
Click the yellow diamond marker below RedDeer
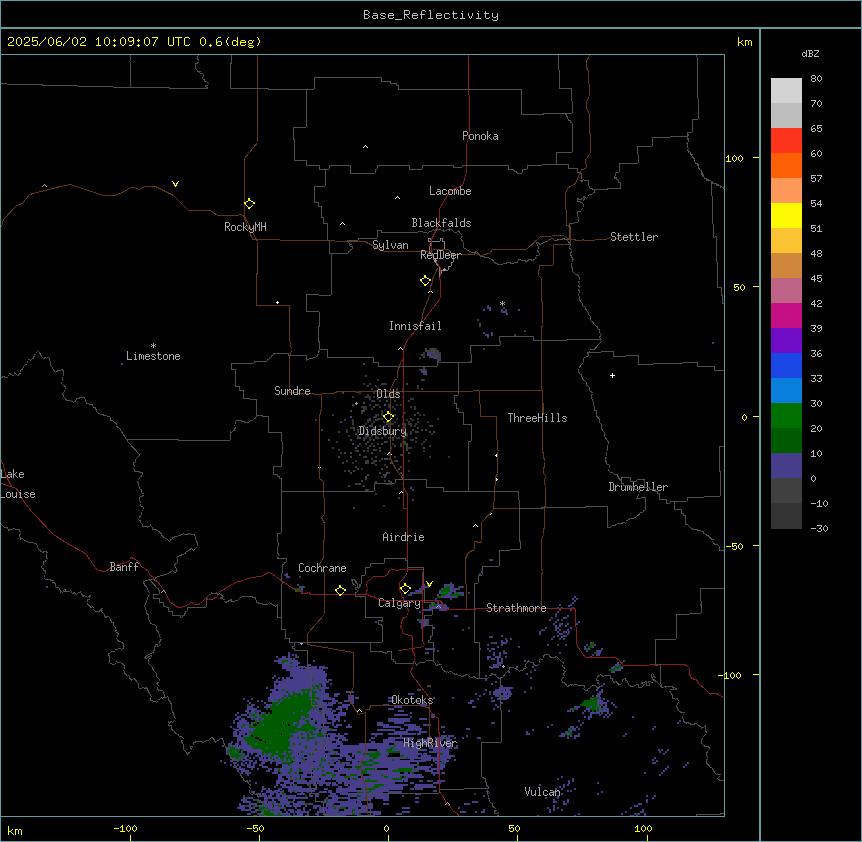(425, 281)
